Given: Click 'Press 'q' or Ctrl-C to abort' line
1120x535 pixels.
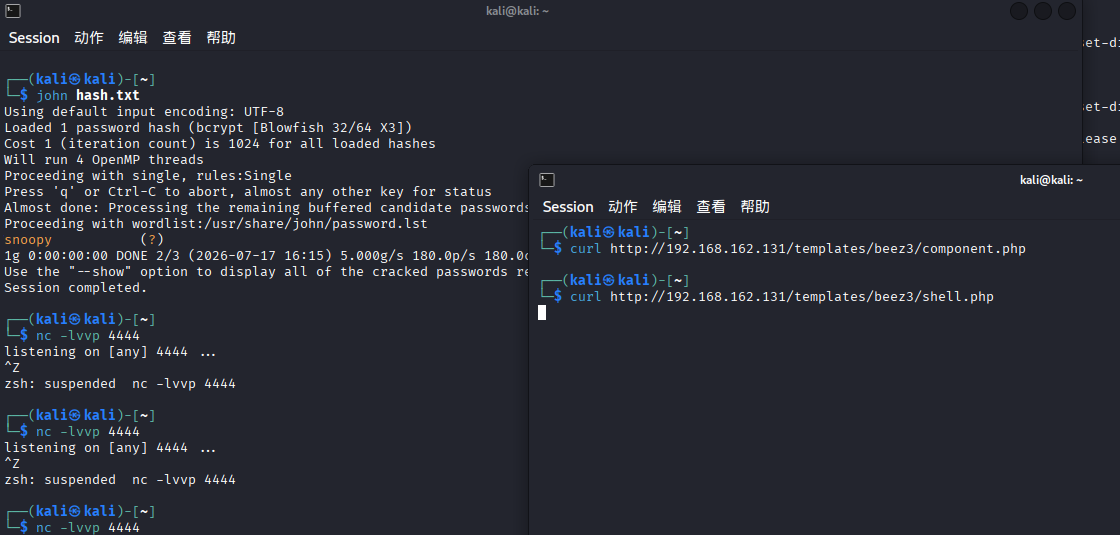Looking at the screenshot, I should click(x=248, y=191).
